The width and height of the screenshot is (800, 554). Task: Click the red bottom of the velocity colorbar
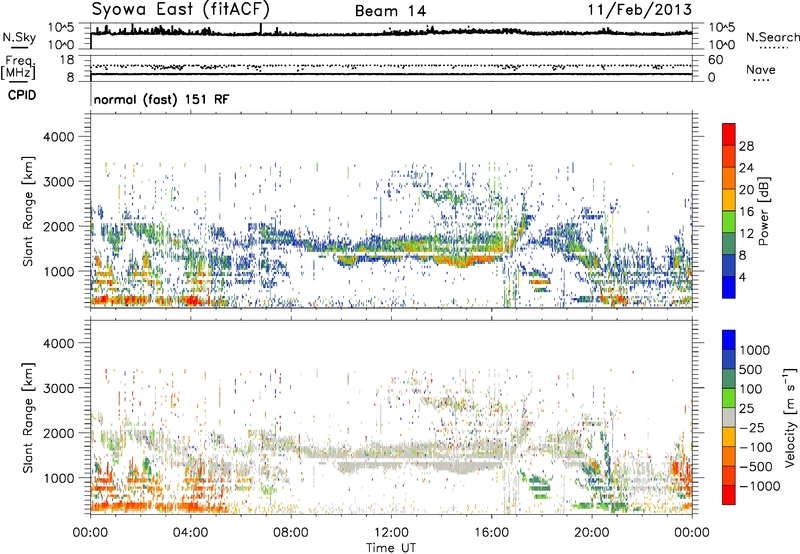point(729,495)
